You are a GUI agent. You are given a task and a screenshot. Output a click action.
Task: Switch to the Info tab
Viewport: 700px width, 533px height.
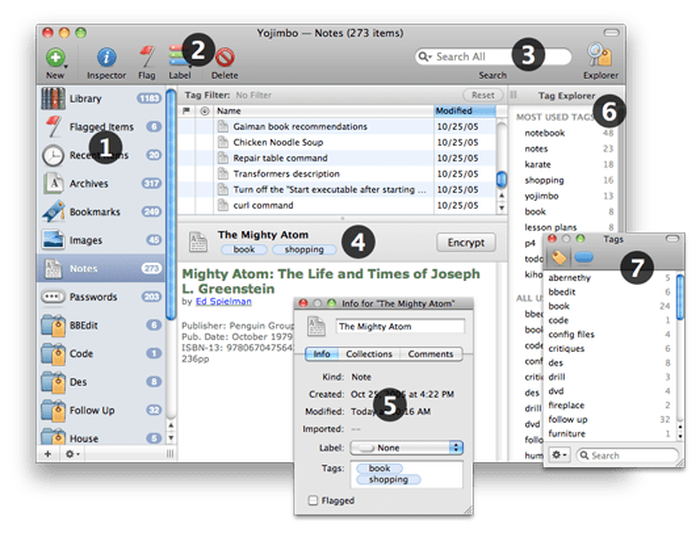322,354
